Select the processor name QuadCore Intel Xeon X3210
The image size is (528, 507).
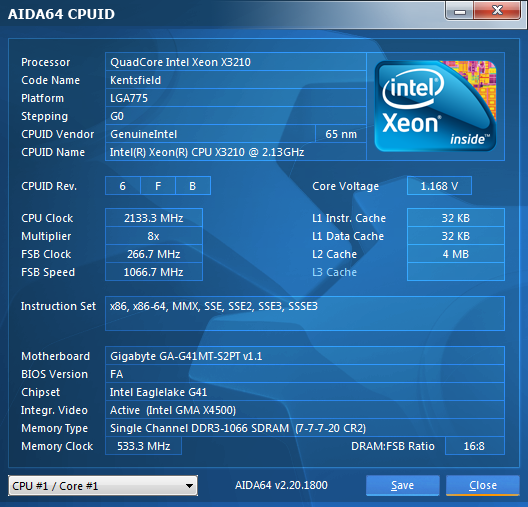point(236,62)
